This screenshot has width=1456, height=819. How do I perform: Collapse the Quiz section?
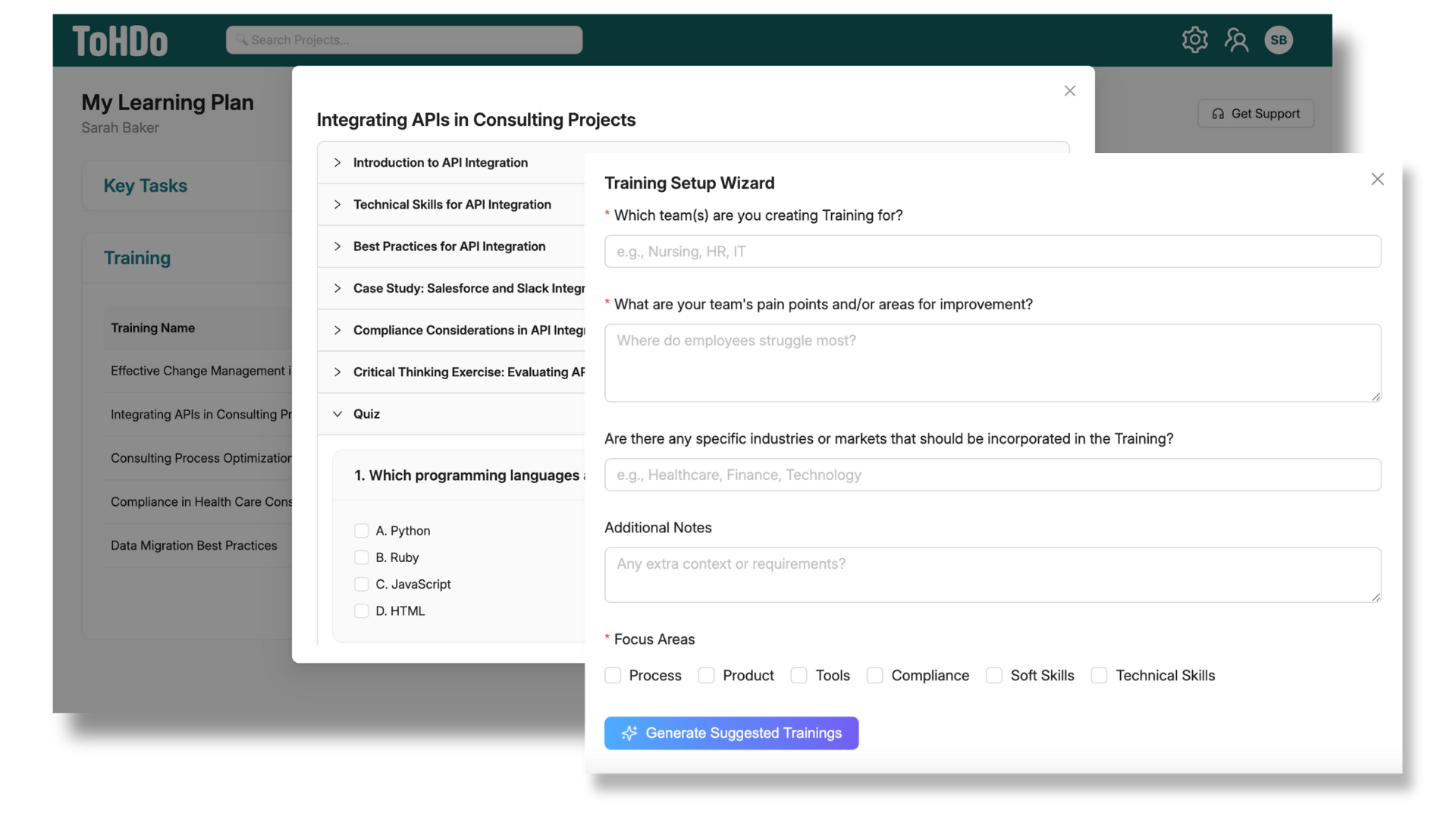366,414
